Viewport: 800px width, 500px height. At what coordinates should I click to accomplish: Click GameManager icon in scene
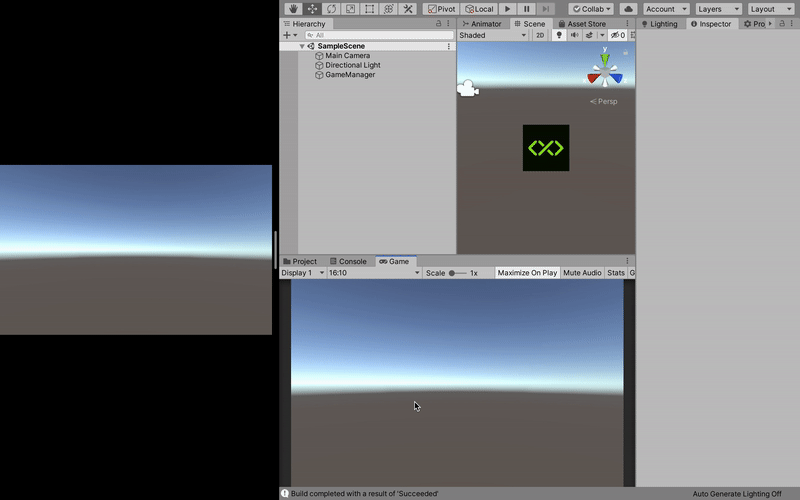click(546, 148)
